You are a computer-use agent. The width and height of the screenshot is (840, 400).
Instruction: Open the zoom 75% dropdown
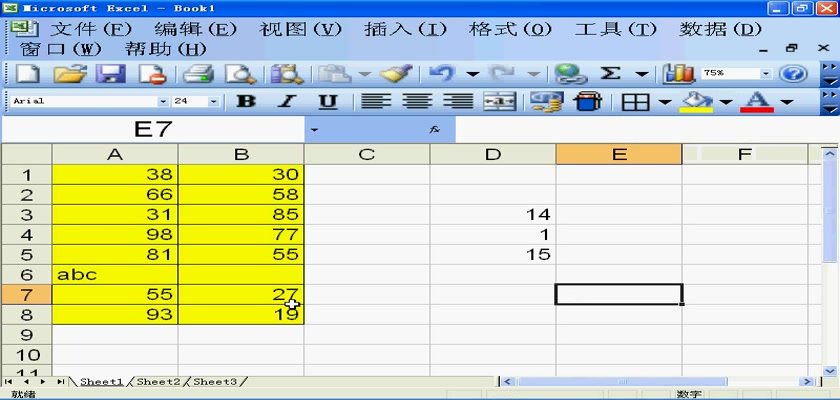767,74
